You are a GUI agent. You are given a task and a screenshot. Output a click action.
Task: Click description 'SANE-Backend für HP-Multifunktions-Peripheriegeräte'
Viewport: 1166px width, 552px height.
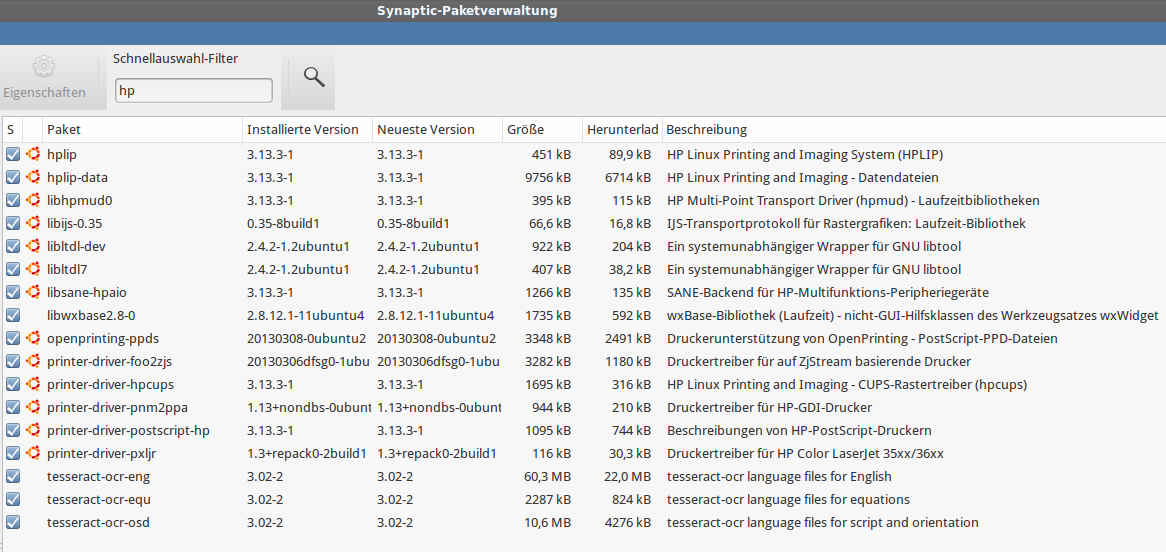(x=828, y=292)
